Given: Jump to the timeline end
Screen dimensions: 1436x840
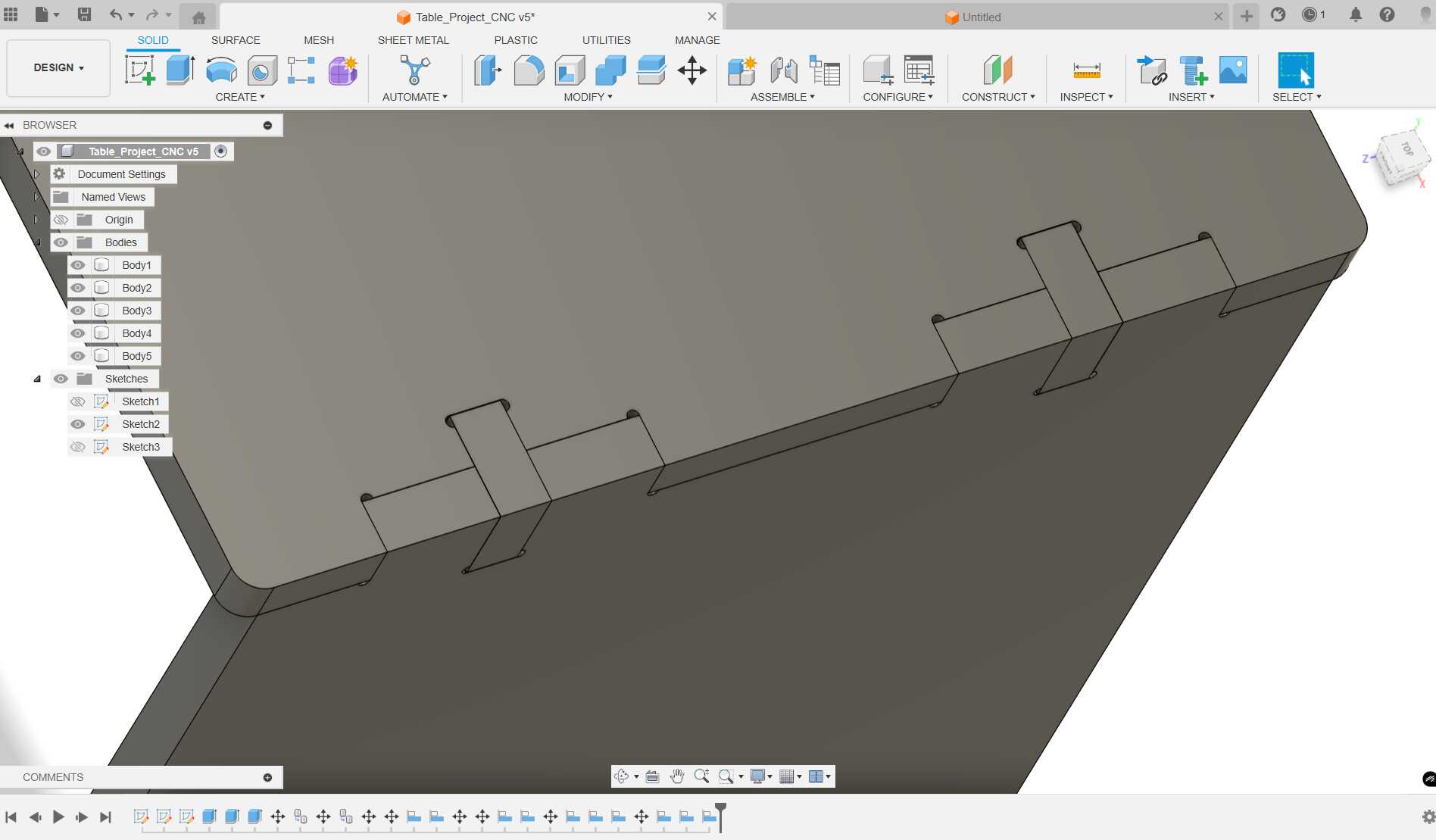Looking at the screenshot, I should [105, 817].
